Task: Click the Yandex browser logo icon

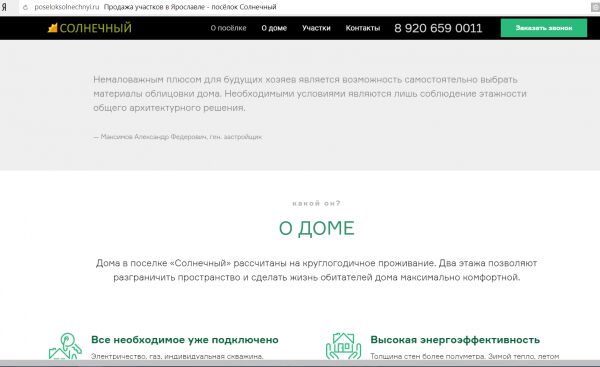Action: (x=4, y=7)
